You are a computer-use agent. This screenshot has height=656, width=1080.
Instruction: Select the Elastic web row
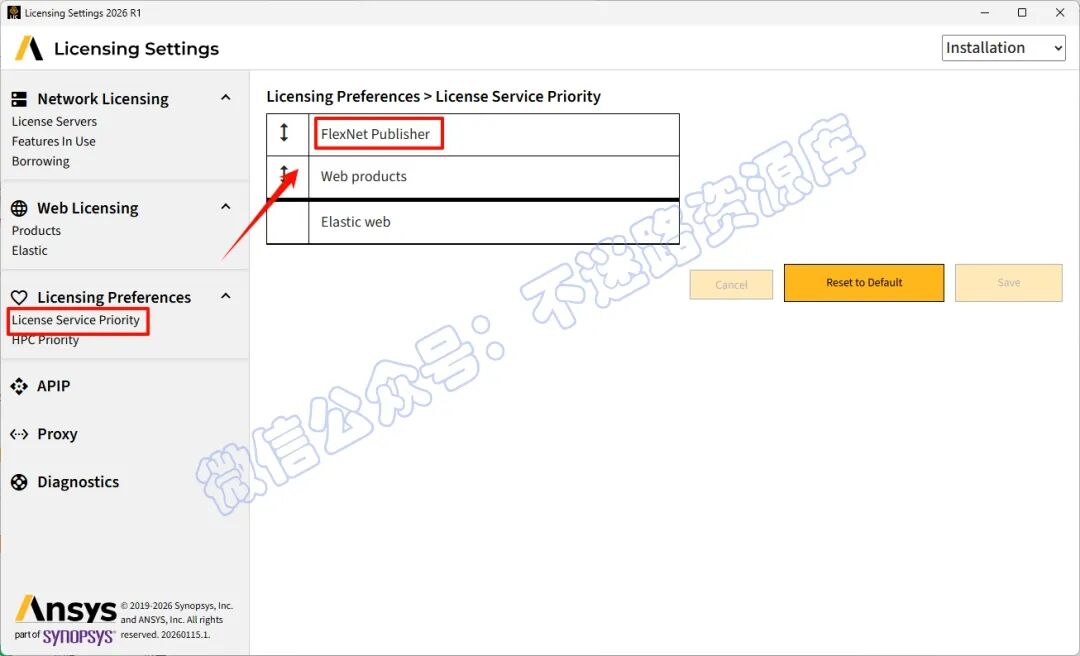pos(472,222)
